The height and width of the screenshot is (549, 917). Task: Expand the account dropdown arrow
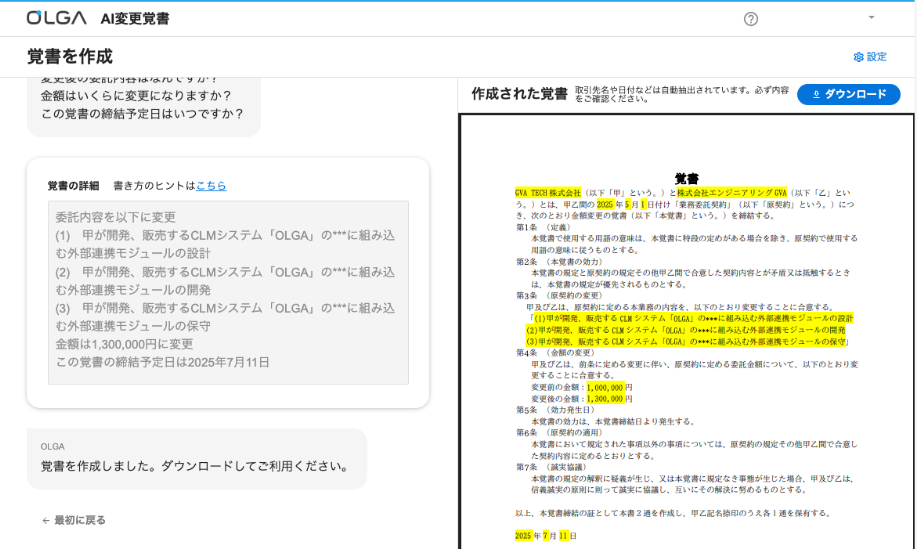point(871,18)
